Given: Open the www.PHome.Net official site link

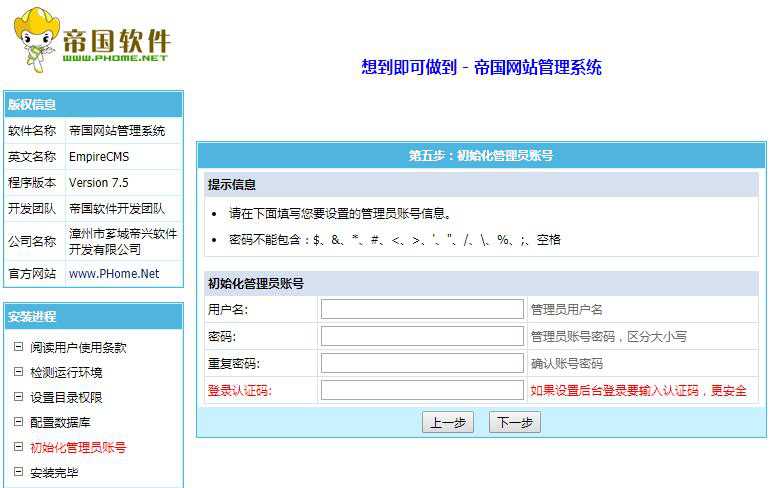Looking at the screenshot, I should [x=114, y=273].
